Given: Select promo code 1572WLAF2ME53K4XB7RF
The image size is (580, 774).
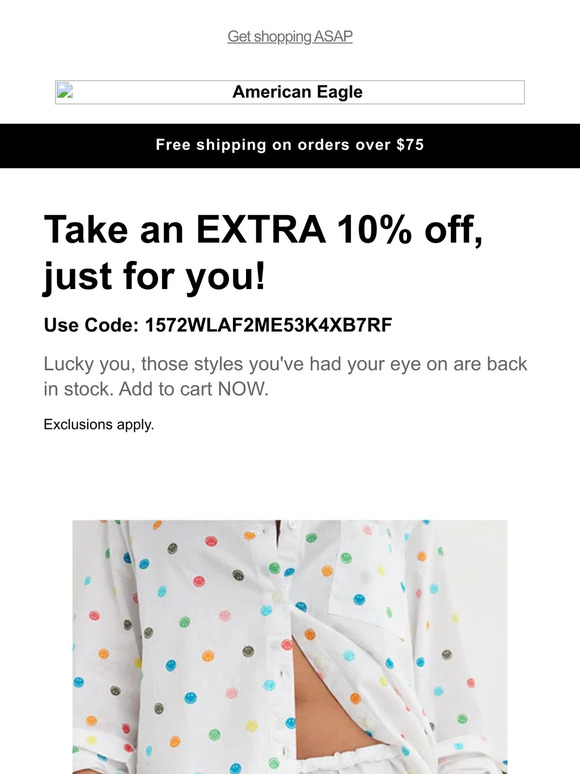Looking at the screenshot, I should click(x=268, y=325).
